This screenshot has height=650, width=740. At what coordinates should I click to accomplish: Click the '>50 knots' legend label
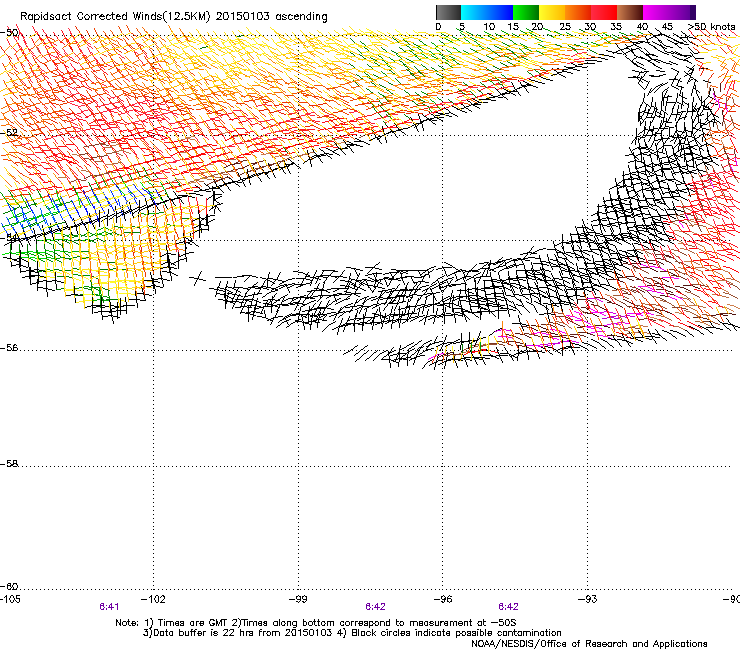(711, 27)
